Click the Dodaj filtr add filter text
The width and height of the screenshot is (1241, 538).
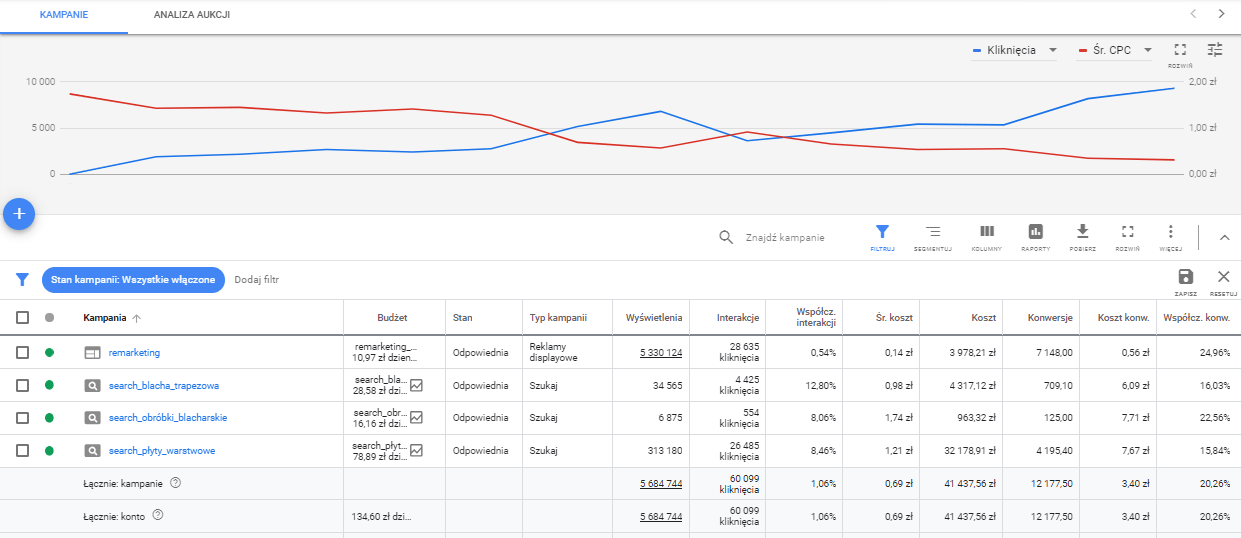[x=257, y=280]
